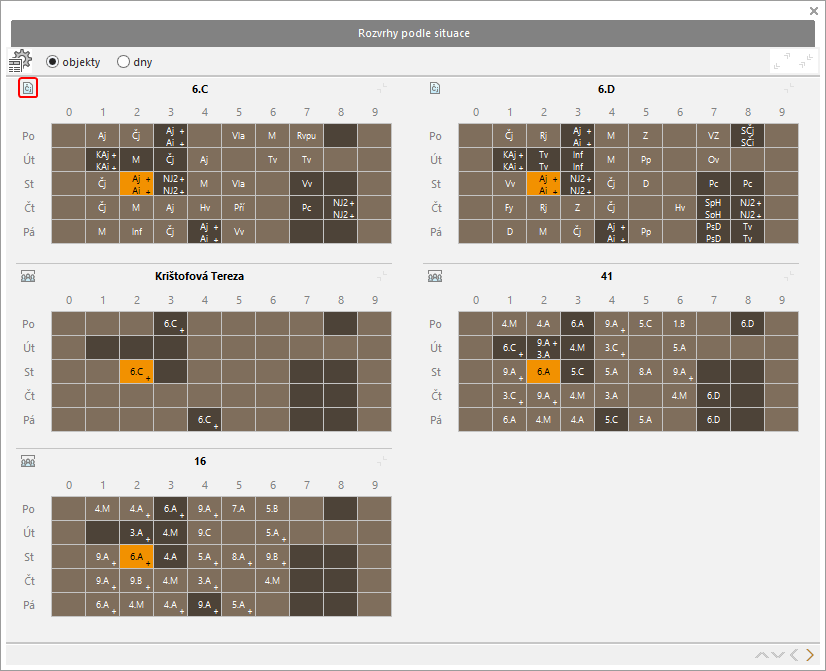
Task: Click the PsD lesson in 6.D Friday
Action: 713,232
